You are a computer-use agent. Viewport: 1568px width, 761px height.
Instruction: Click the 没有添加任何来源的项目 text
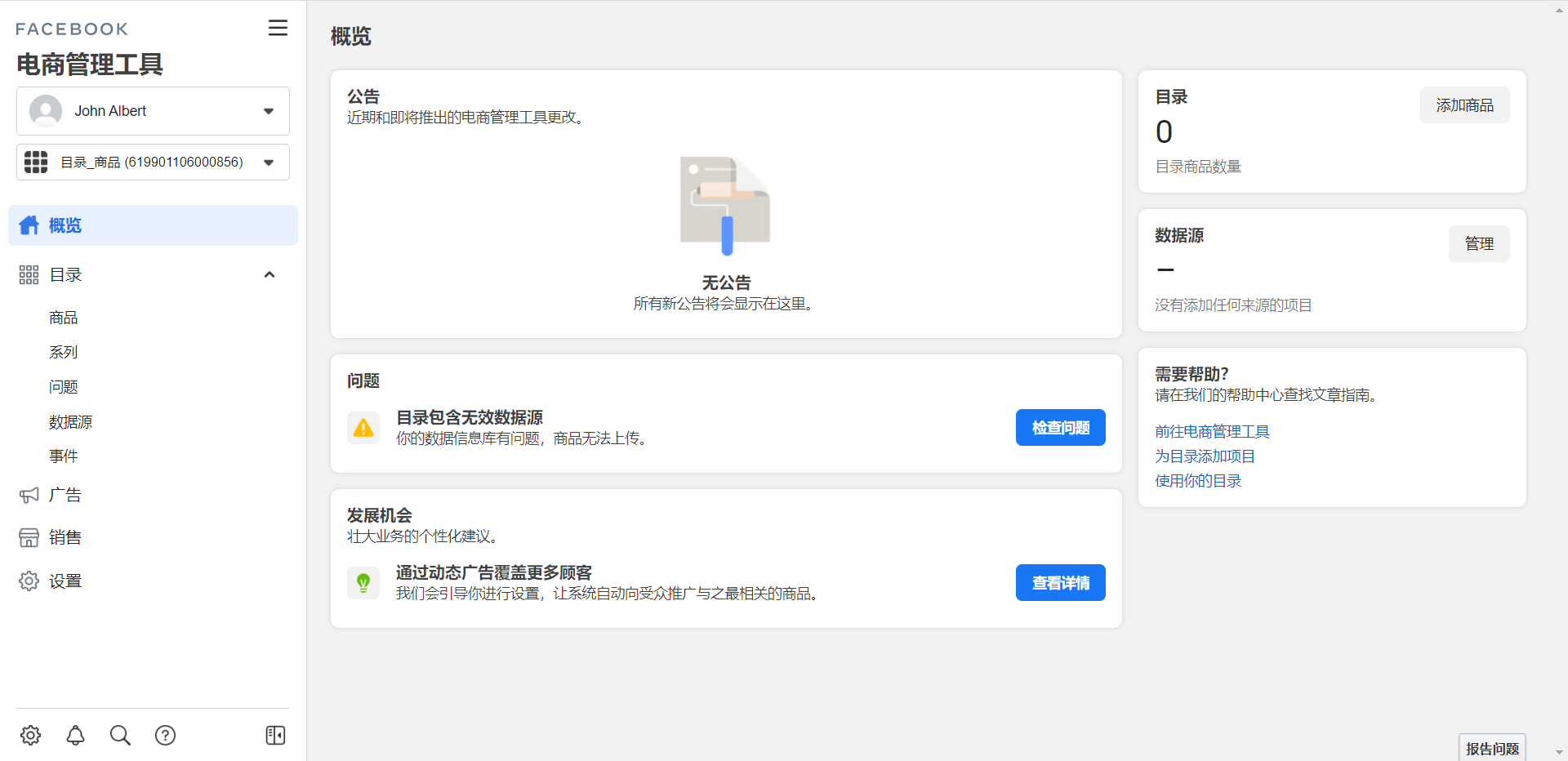coord(1233,305)
